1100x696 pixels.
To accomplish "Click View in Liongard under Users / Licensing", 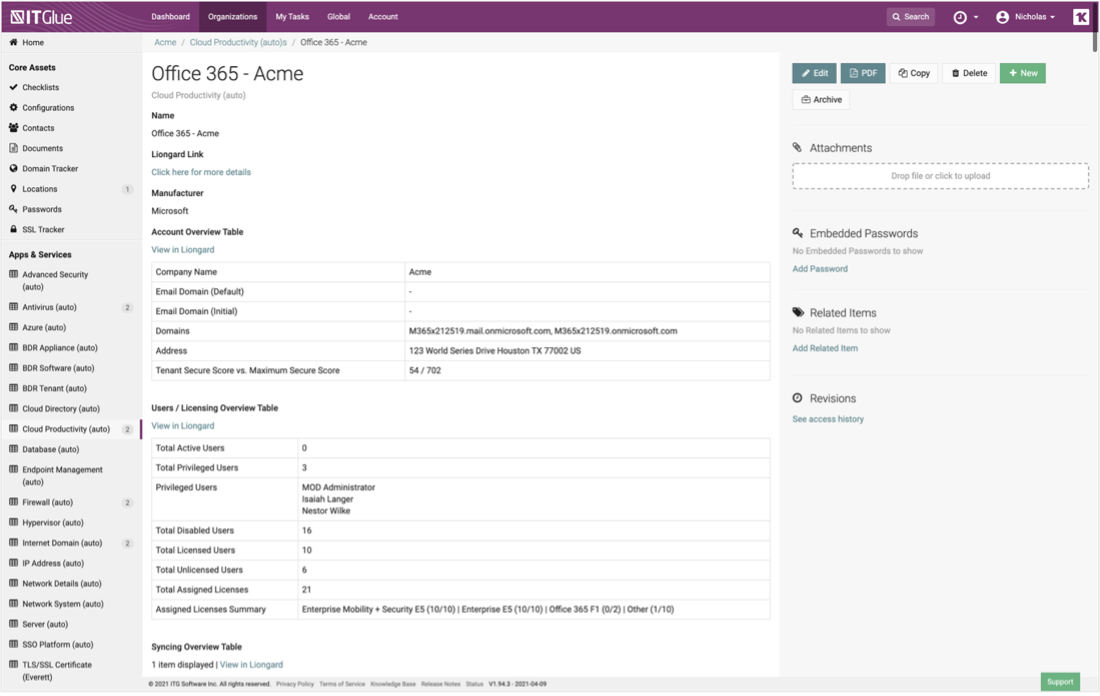I will click(x=182, y=426).
